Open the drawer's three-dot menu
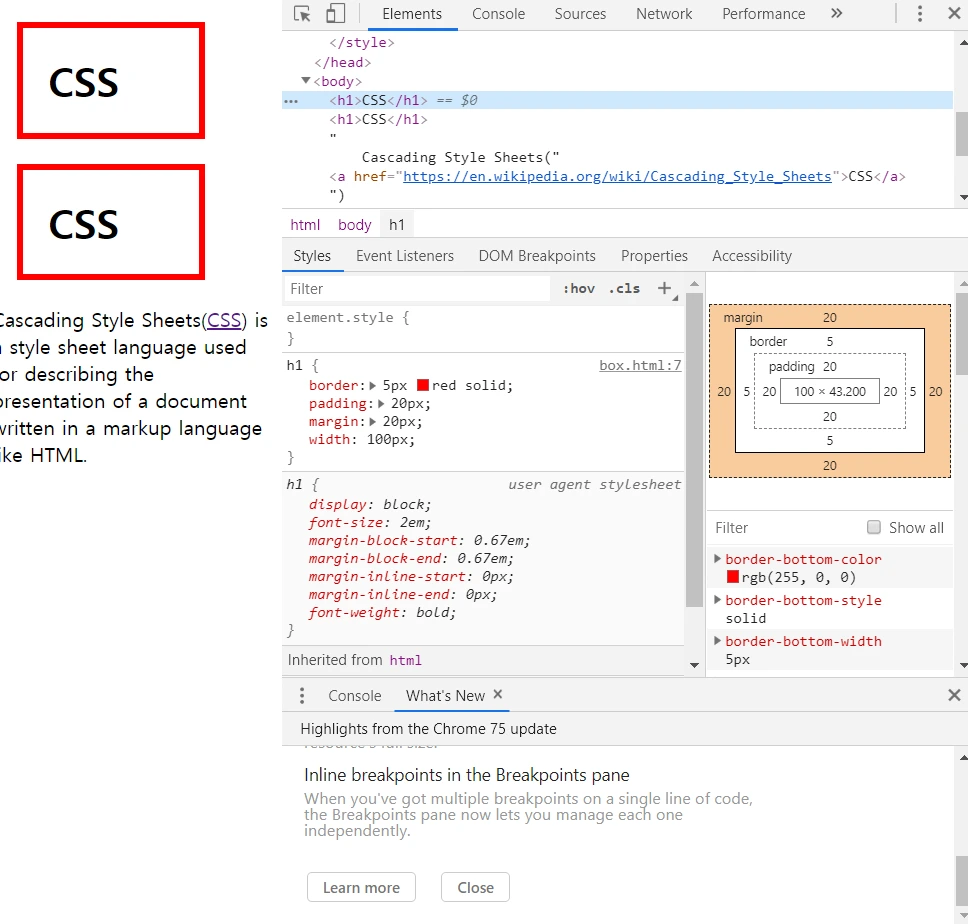The height and width of the screenshot is (924, 968). [x=302, y=696]
